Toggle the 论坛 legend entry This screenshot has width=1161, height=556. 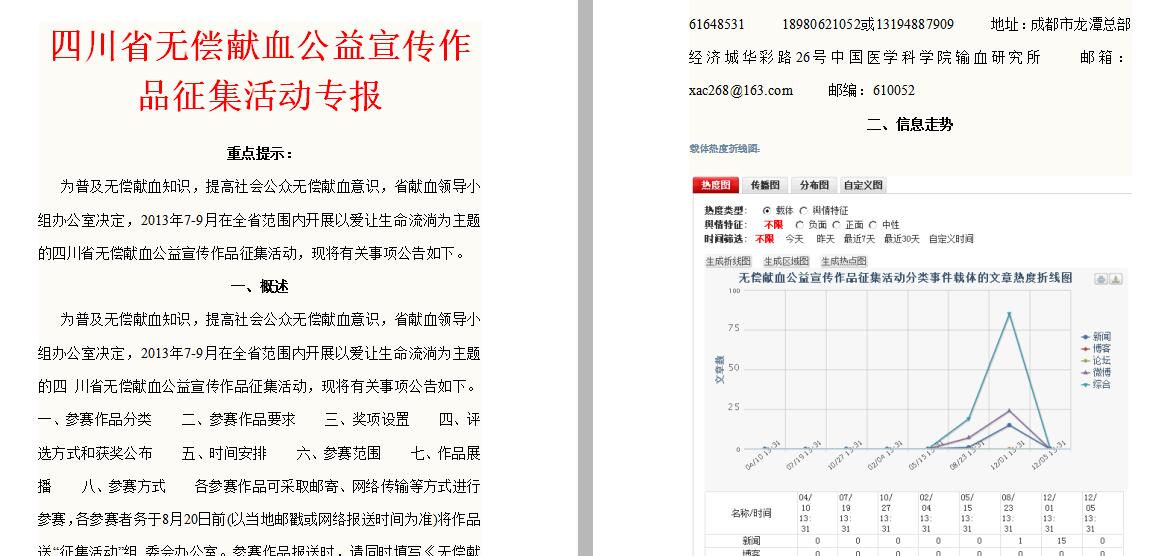(1096, 361)
